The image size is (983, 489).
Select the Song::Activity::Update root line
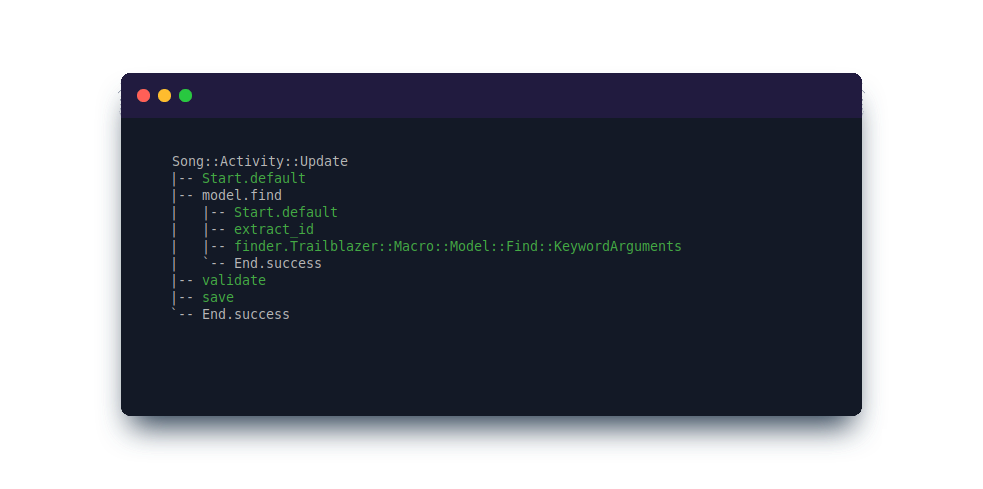[x=260, y=161]
